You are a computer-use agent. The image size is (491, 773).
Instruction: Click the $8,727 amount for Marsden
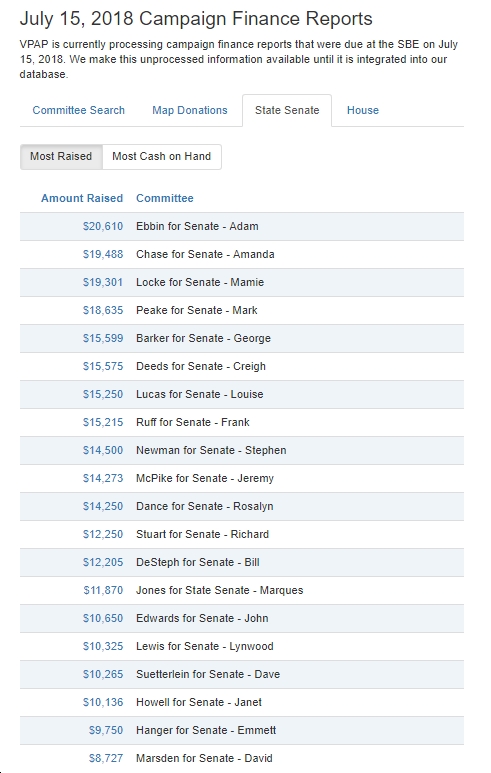click(x=106, y=758)
